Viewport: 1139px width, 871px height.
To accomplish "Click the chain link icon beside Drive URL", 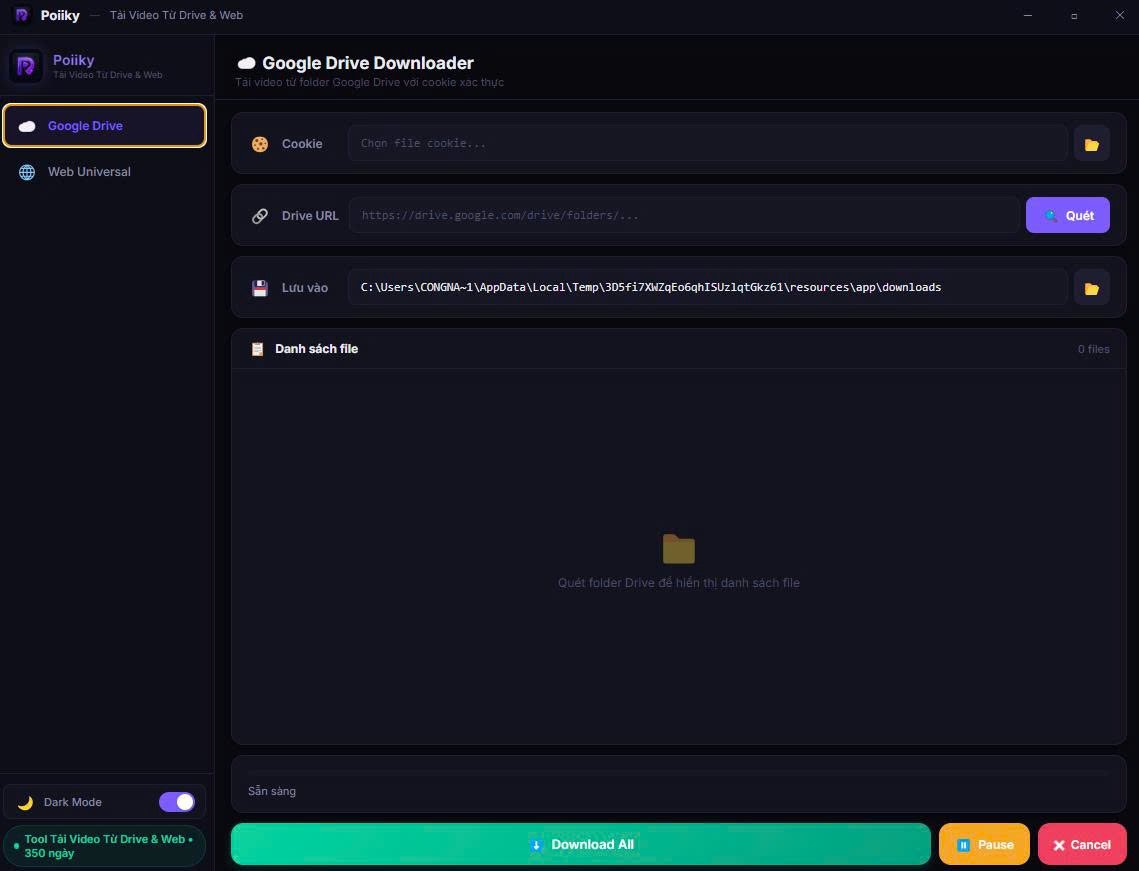I will (259, 216).
